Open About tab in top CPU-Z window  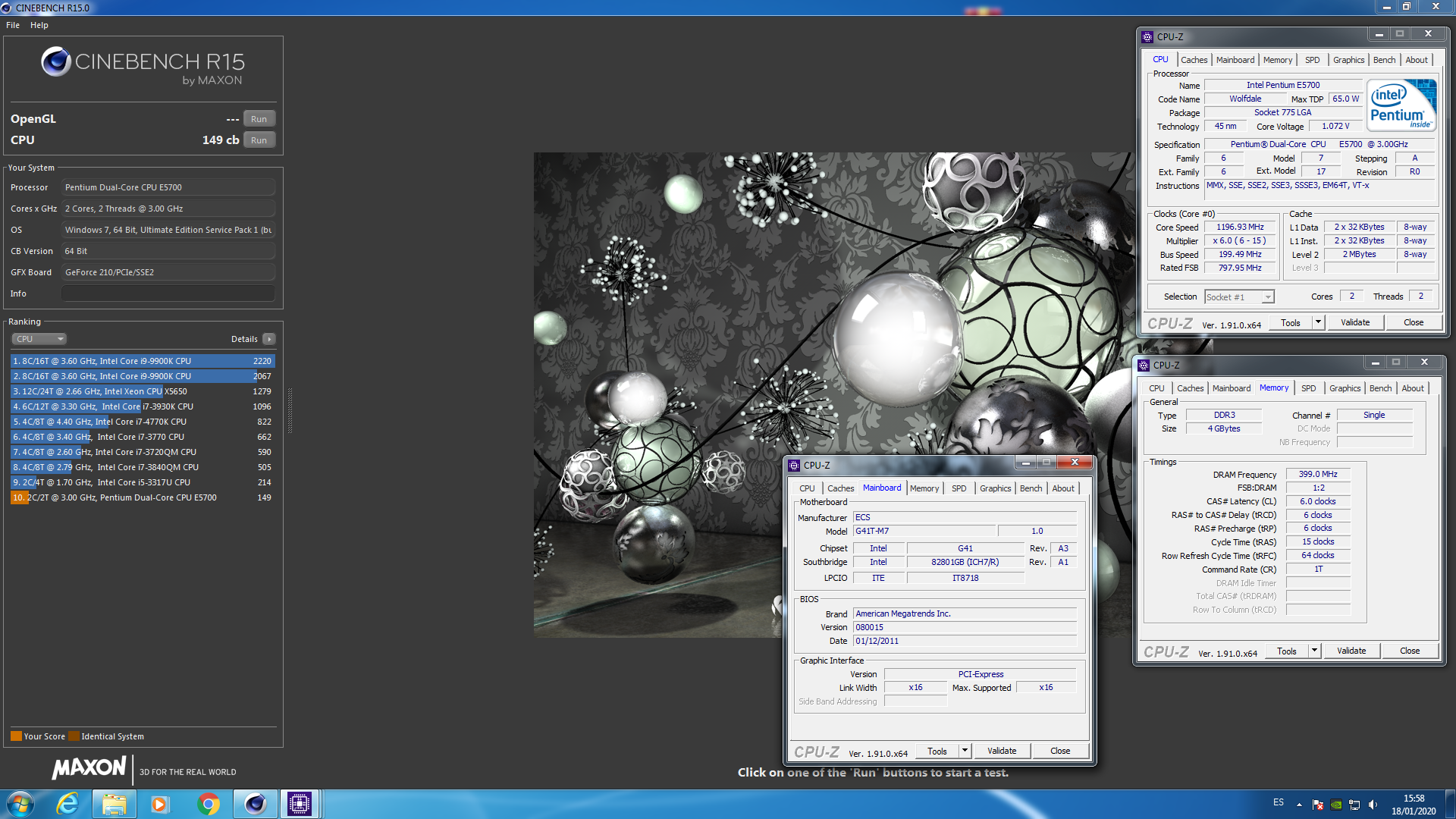coord(1416,60)
